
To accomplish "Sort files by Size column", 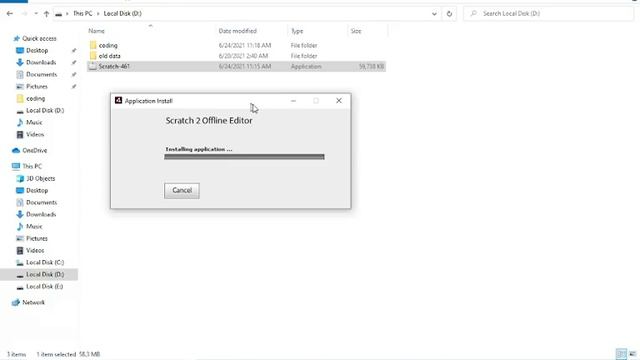I will (356, 31).
